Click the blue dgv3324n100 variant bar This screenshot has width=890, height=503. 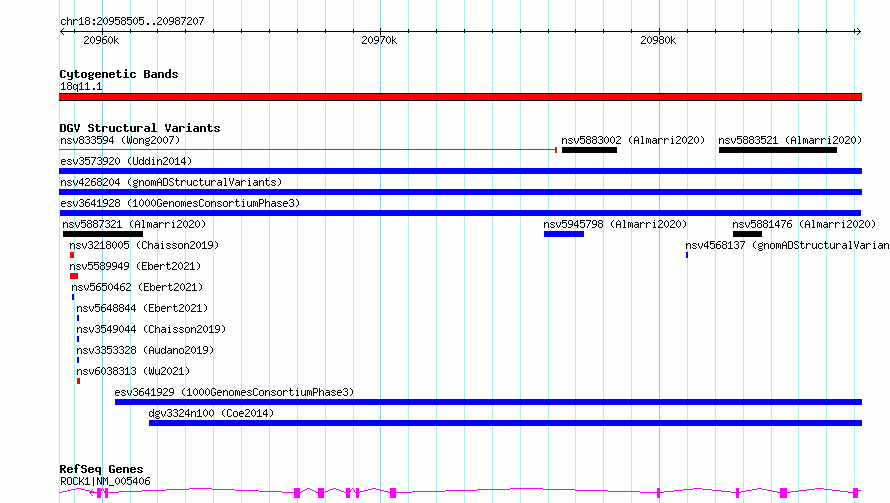point(505,423)
